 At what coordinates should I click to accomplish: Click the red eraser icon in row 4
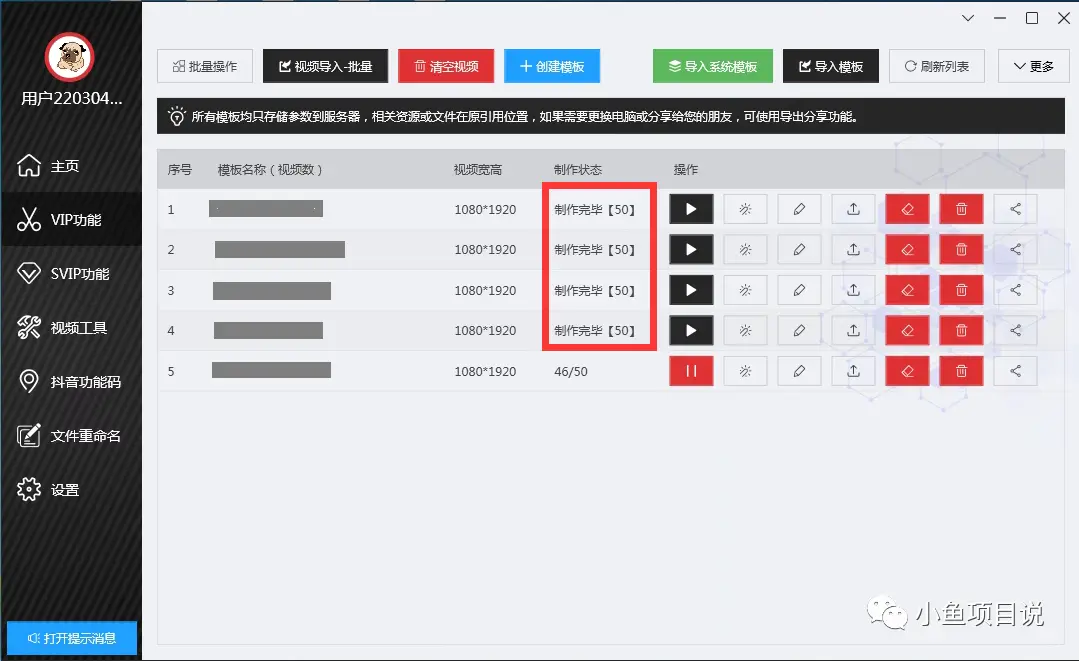(x=908, y=331)
